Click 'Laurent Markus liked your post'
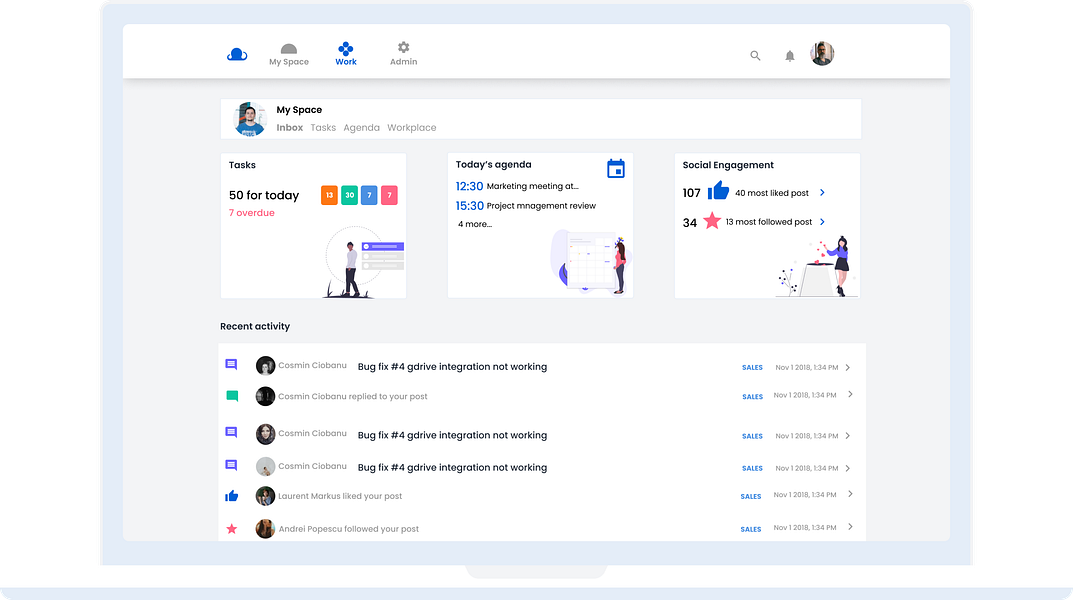The width and height of the screenshot is (1073, 600). point(340,497)
